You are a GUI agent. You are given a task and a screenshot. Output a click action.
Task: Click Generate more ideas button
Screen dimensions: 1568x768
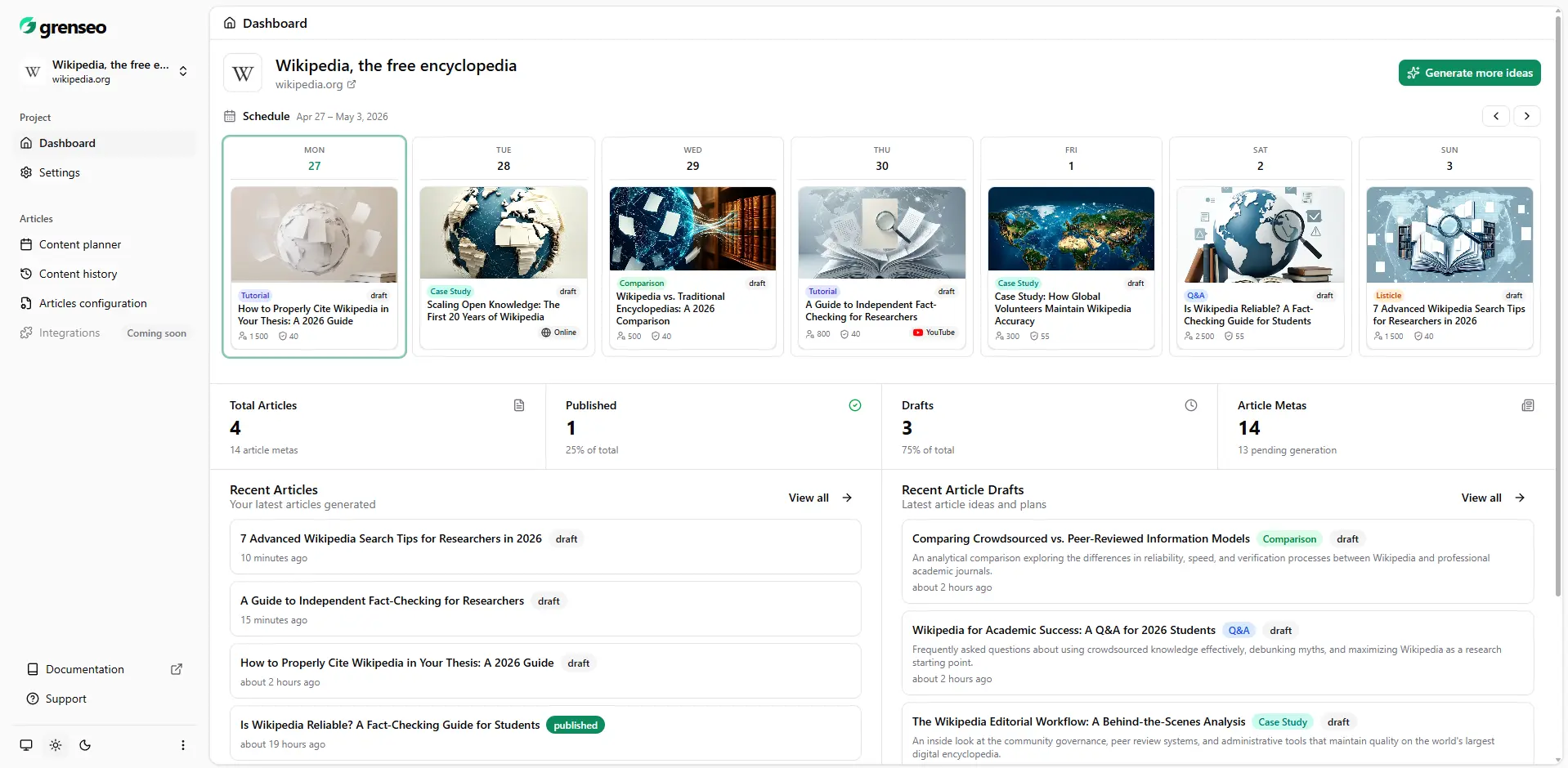tap(1469, 73)
